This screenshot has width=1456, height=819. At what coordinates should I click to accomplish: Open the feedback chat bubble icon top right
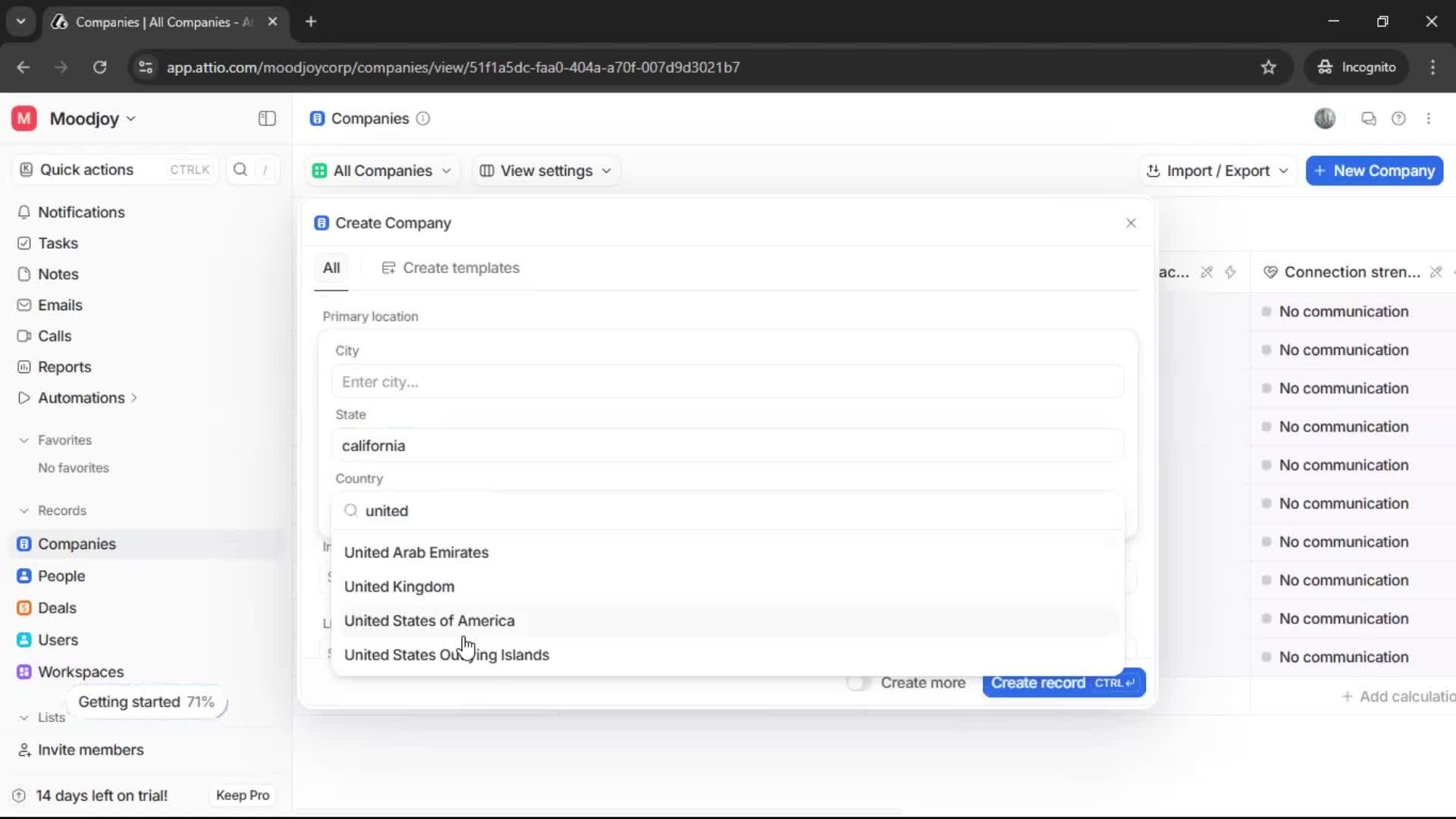1368,118
